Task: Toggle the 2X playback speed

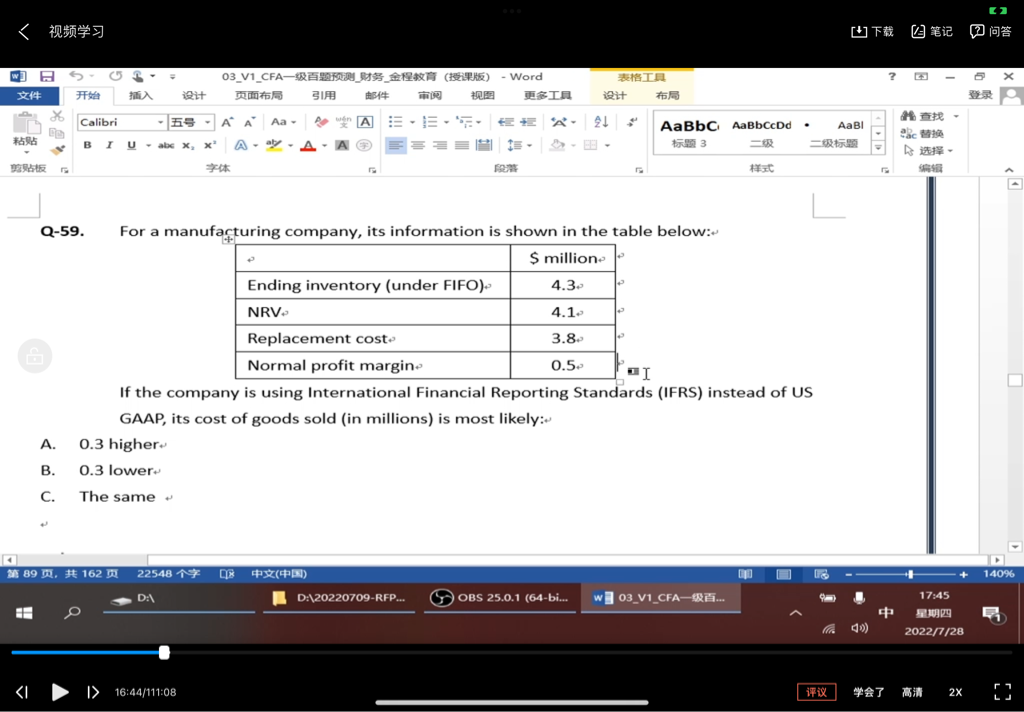Action: 955,692
